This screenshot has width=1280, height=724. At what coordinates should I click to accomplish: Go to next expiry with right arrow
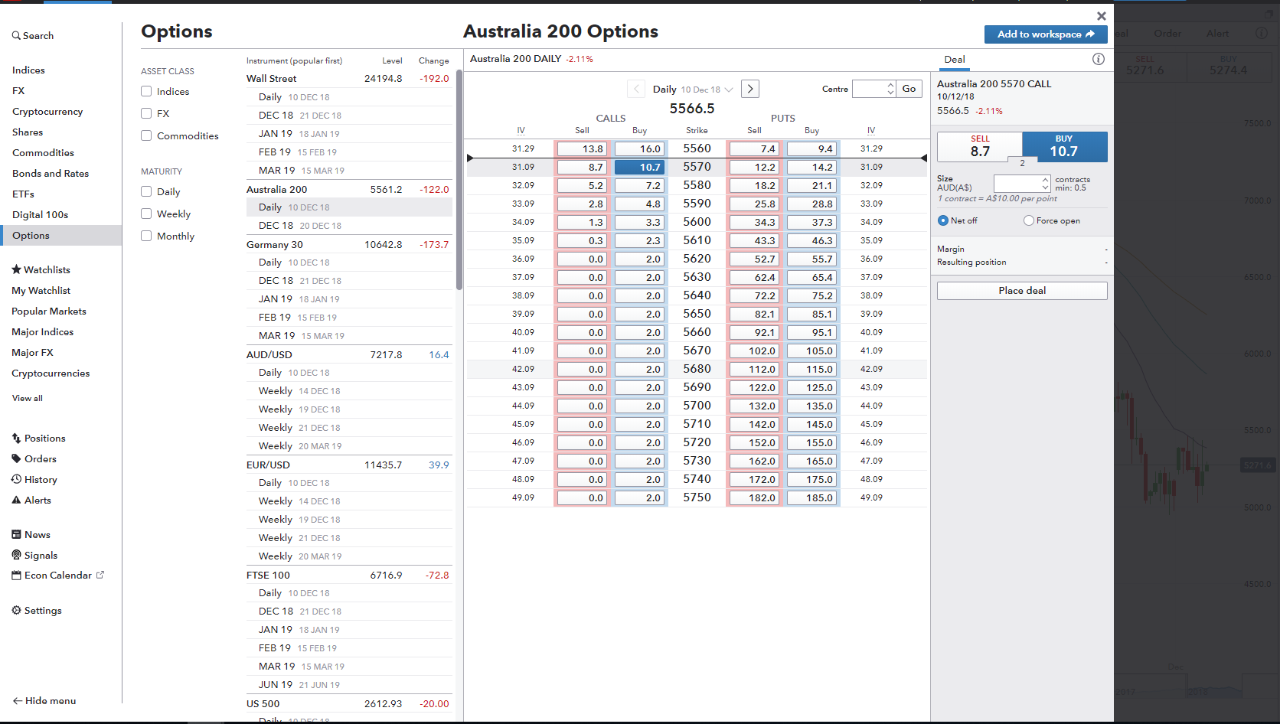[750, 89]
